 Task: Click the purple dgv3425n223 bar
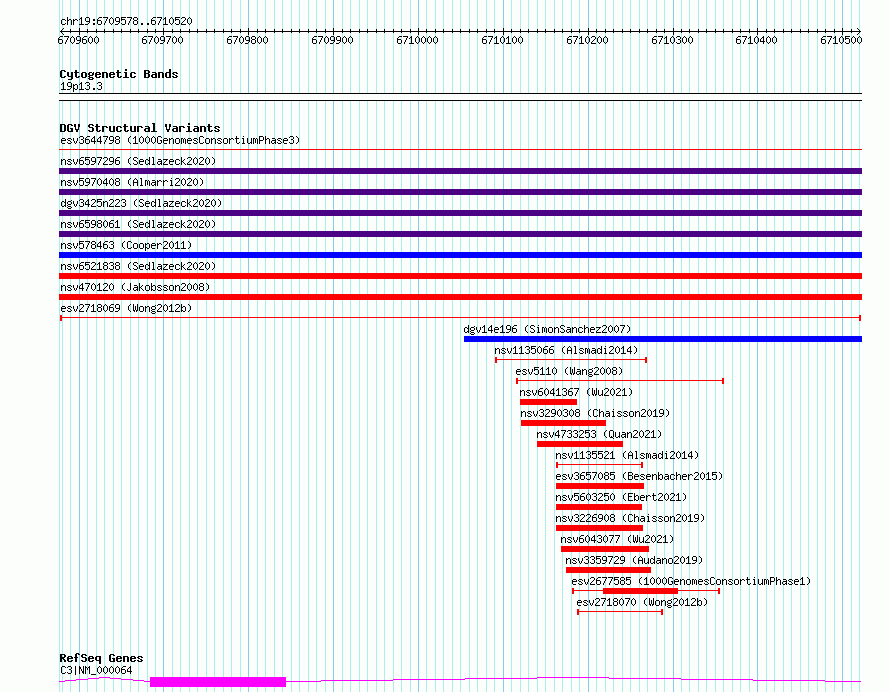pyautogui.click(x=460, y=213)
